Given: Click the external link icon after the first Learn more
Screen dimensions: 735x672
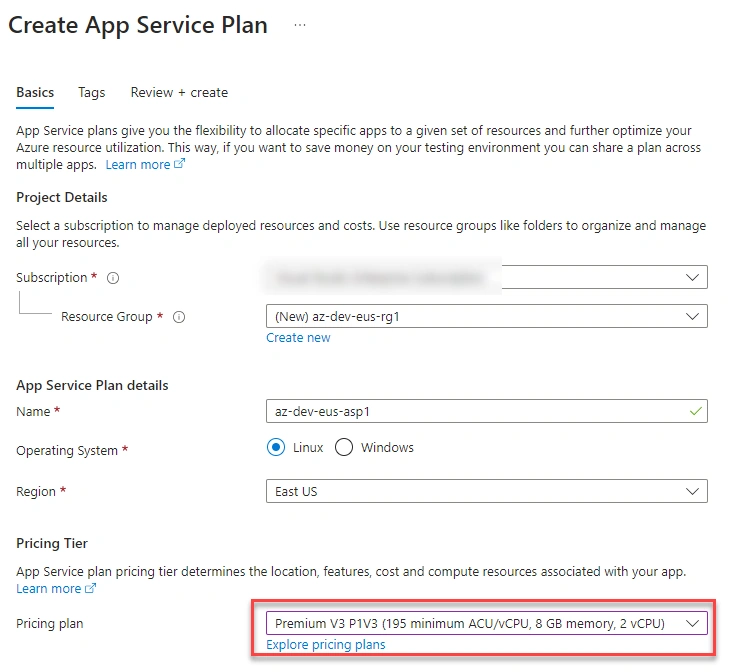Looking at the screenshot, I should click(x=180, y=164).
